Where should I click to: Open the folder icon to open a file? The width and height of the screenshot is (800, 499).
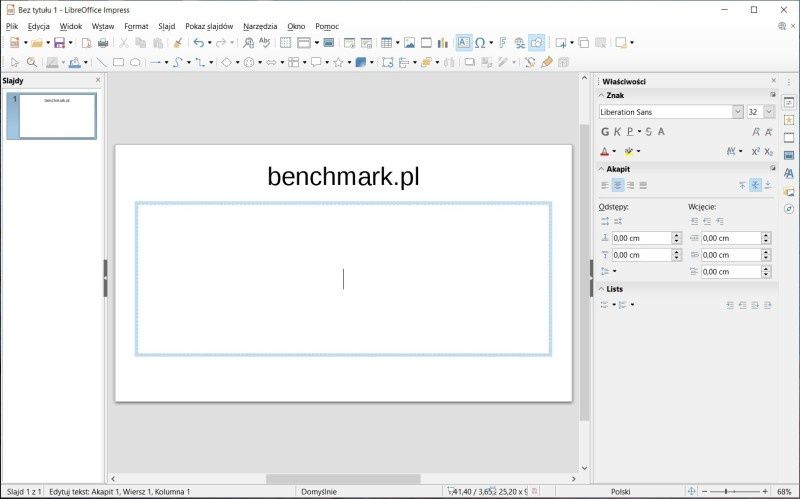coord(37,43)
